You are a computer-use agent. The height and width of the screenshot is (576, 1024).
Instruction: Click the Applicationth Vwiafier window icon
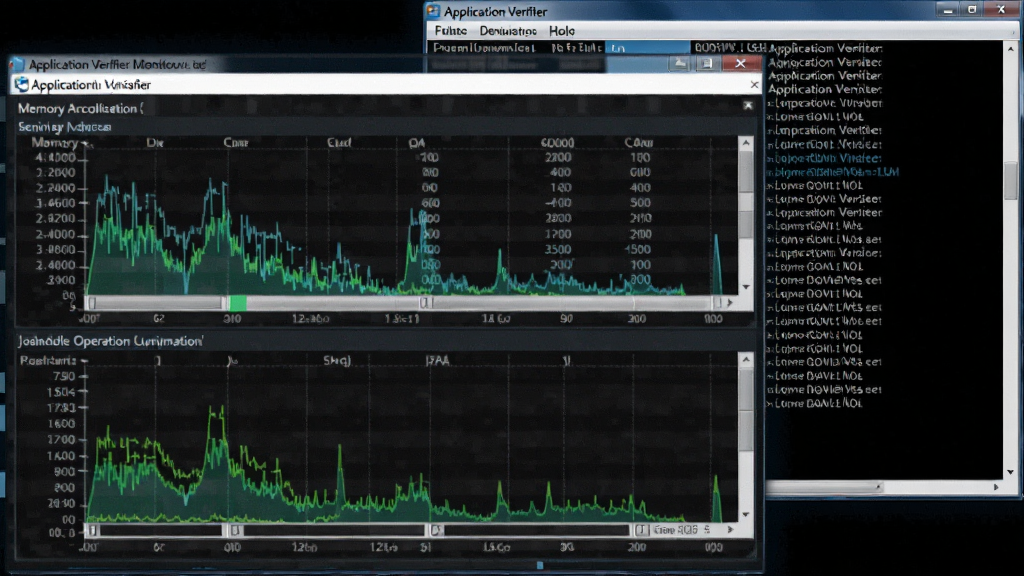tap(22, 84)
